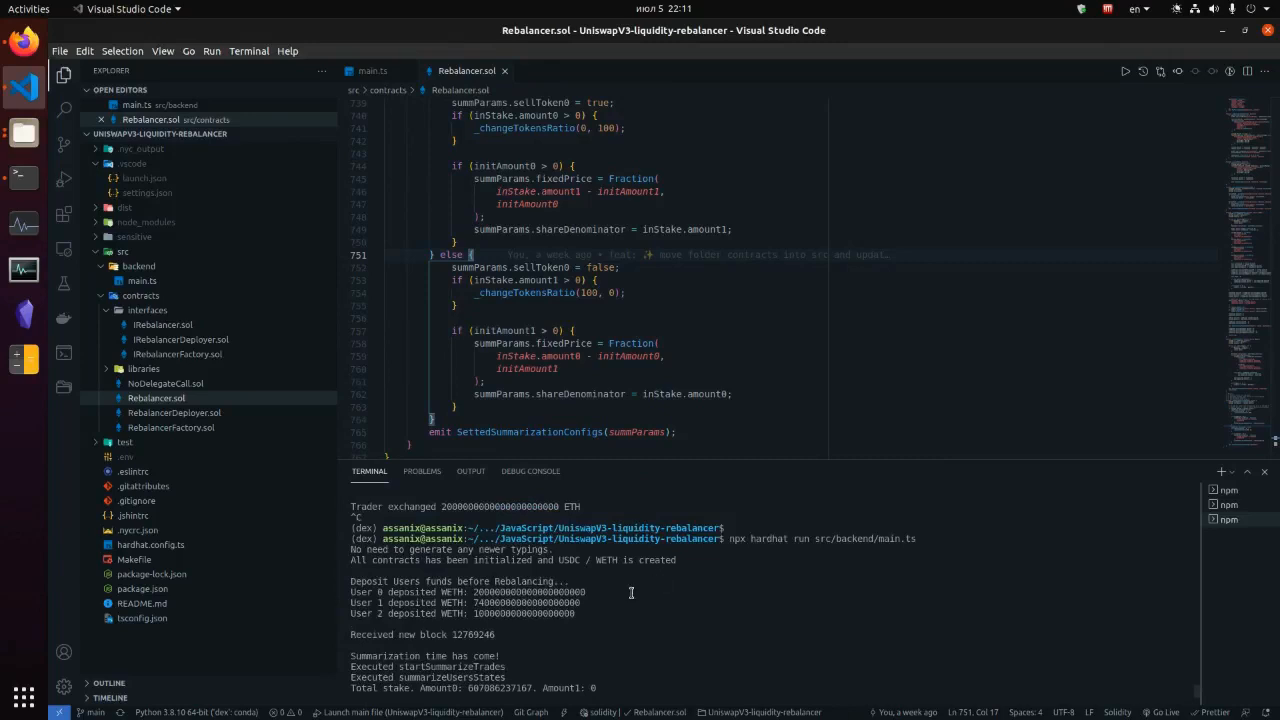
Task: Collapse the contracts folder
Action: 101,295
